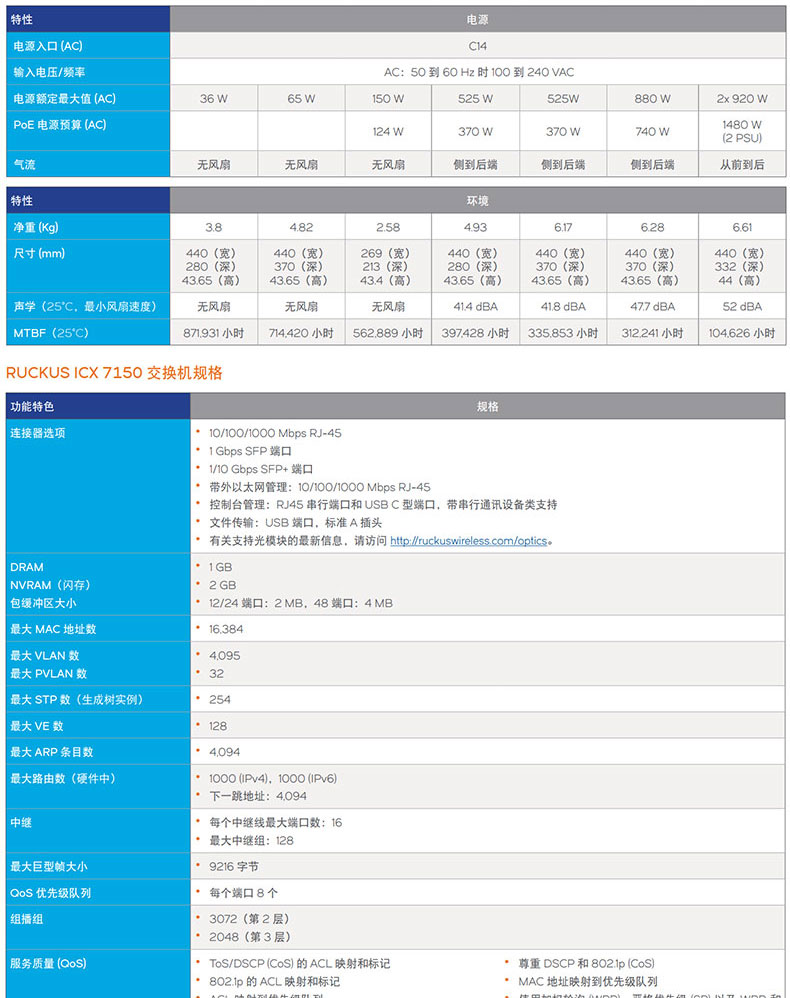
Task: Click the 4,095 VLAN value
Action: point(225,656)
